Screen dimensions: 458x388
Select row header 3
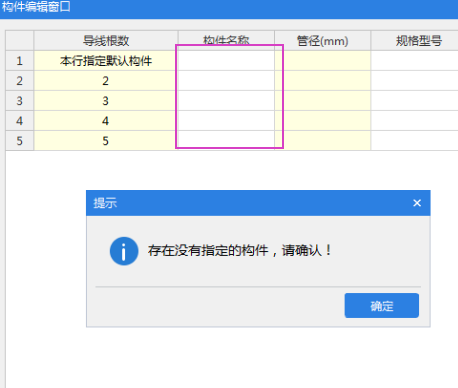tap(20, 101)
